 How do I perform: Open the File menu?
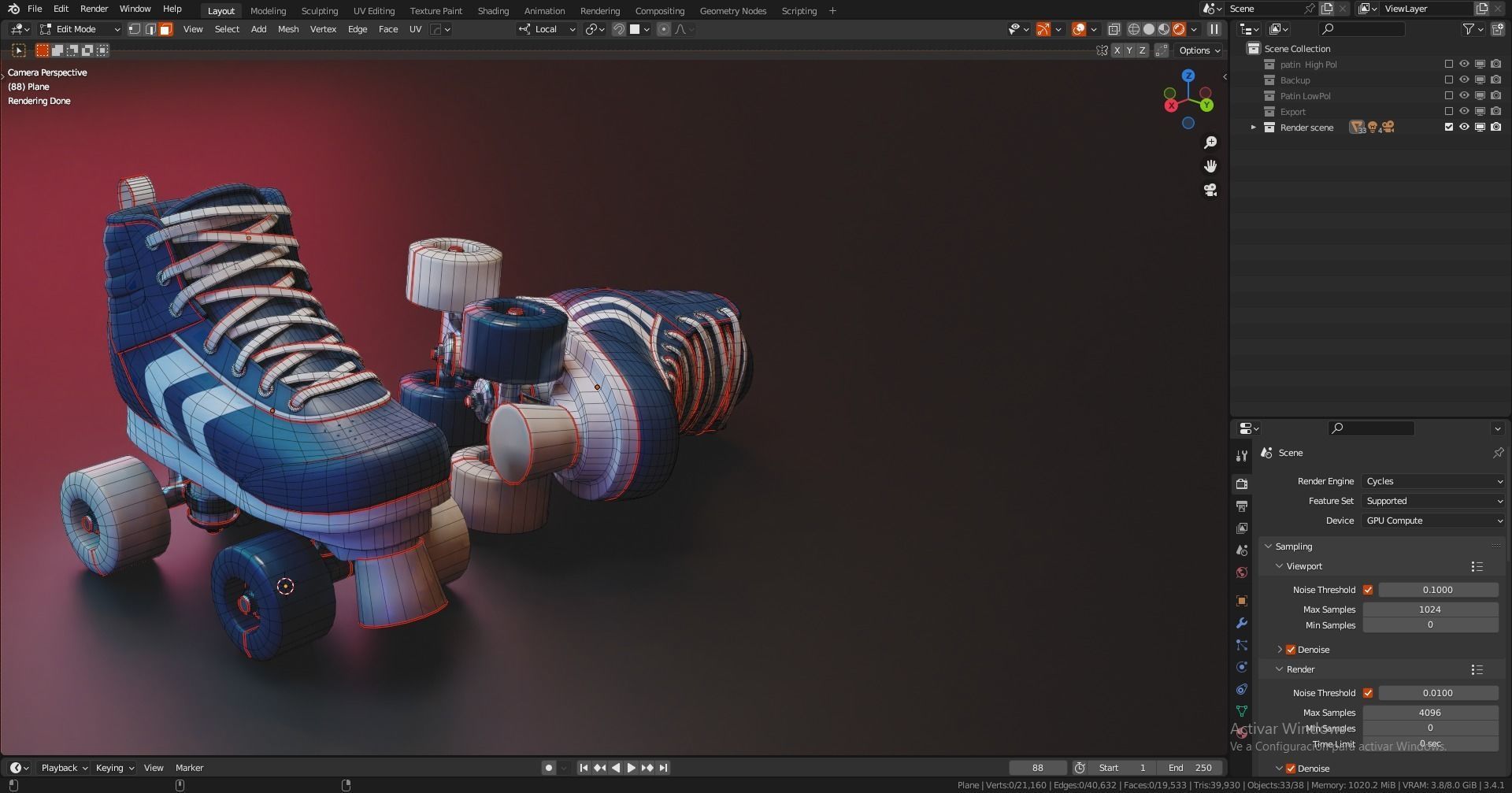coord(35,9)
